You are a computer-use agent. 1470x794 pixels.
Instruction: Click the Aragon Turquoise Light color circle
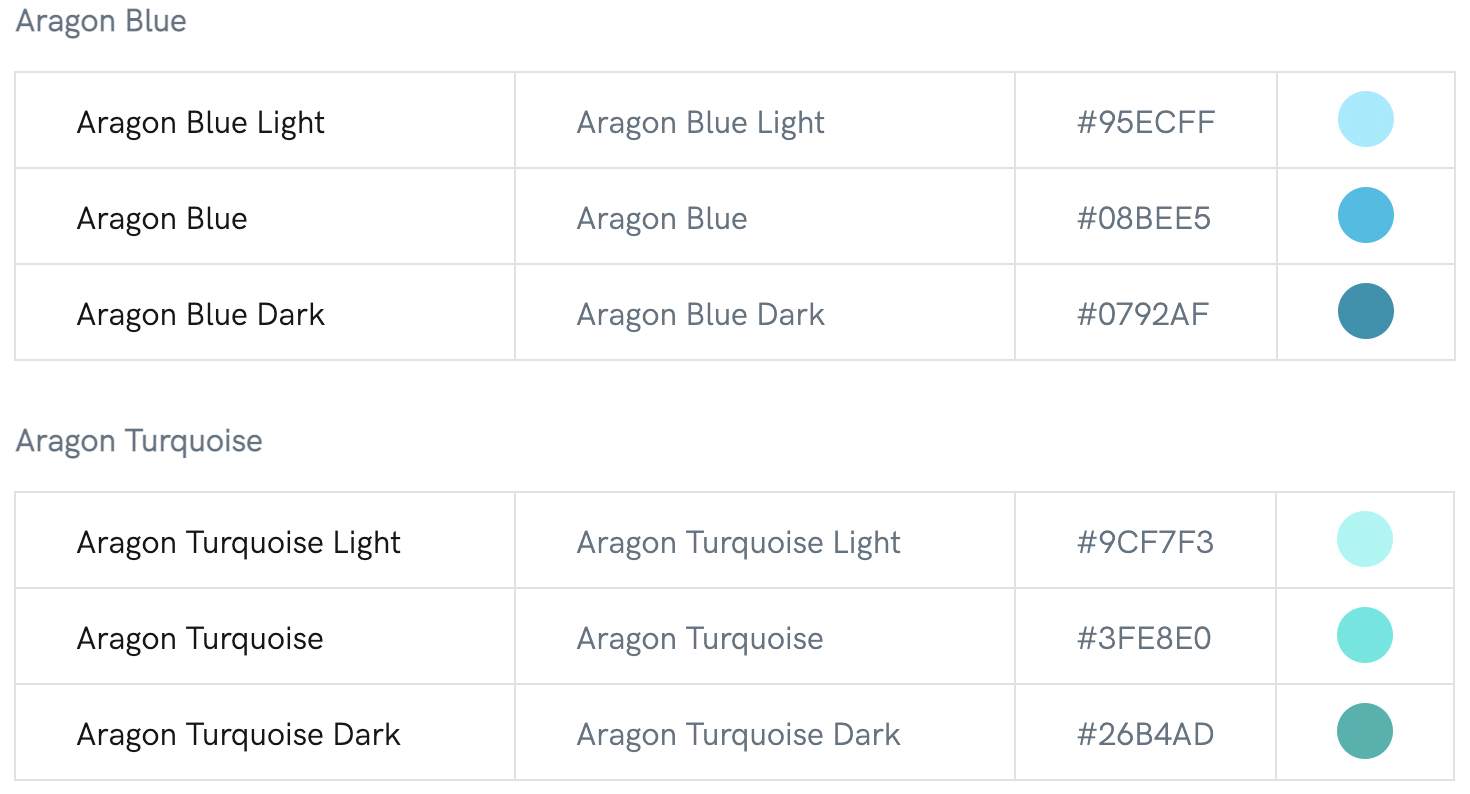[x=1365, y=539]
